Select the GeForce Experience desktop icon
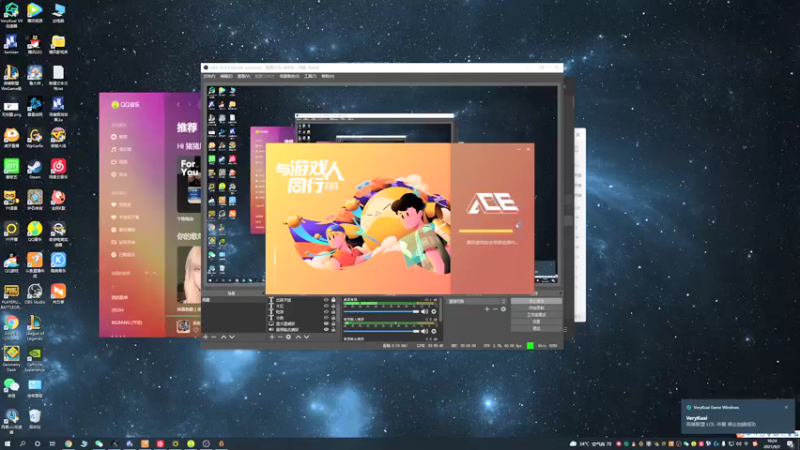Image resolution: width=800 pixels, height=450 pixels. click(x=35, y=359)
